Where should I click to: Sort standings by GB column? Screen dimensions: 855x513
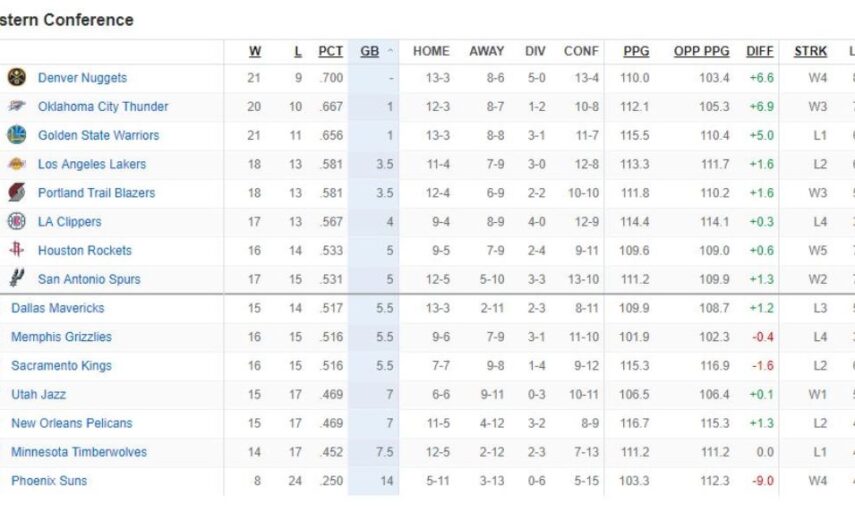click(x=369, y=51)
